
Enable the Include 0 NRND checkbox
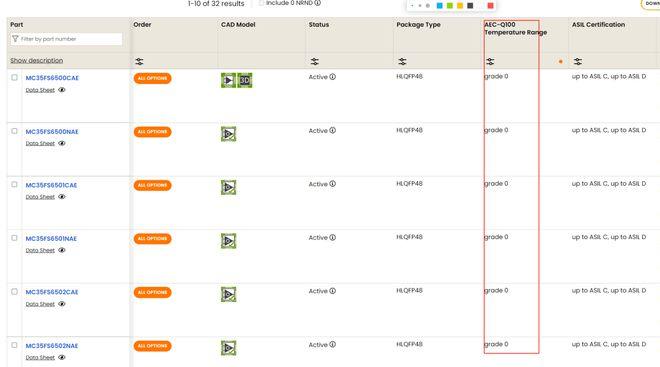click(x=261, y=3)
